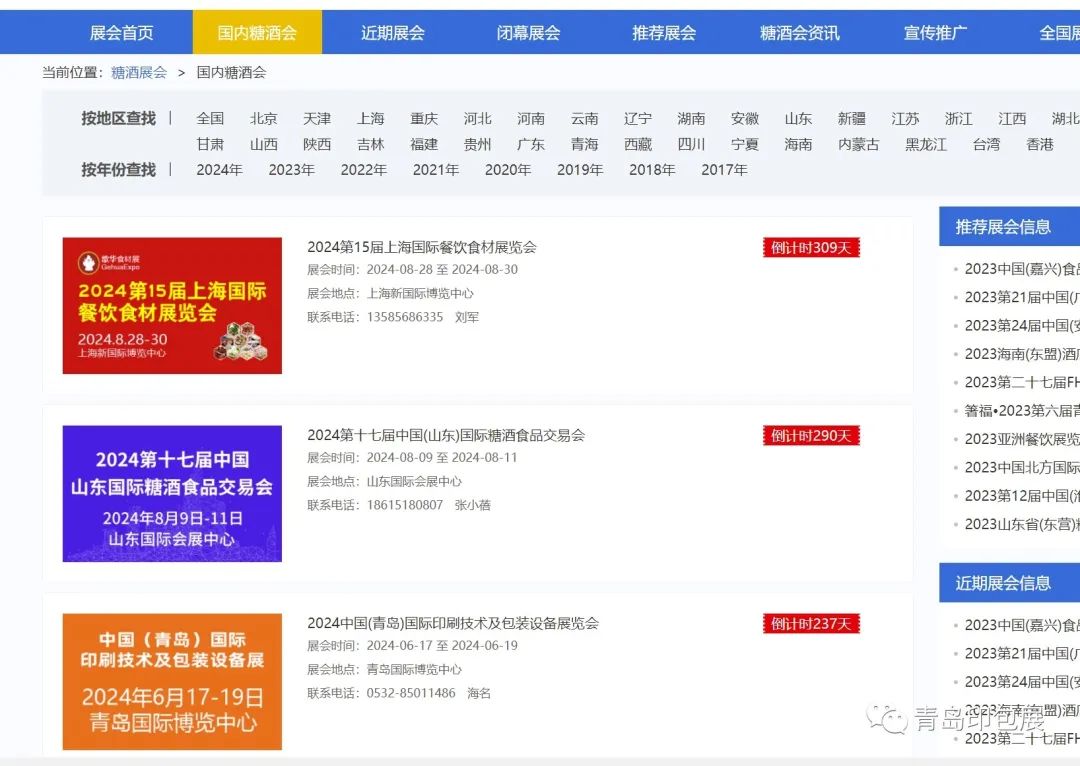The width and height of the screenshot is (1080, 766).
Task: Select 2017年 in the year filter
Action: pyautogui.click(x=724, y=170)
